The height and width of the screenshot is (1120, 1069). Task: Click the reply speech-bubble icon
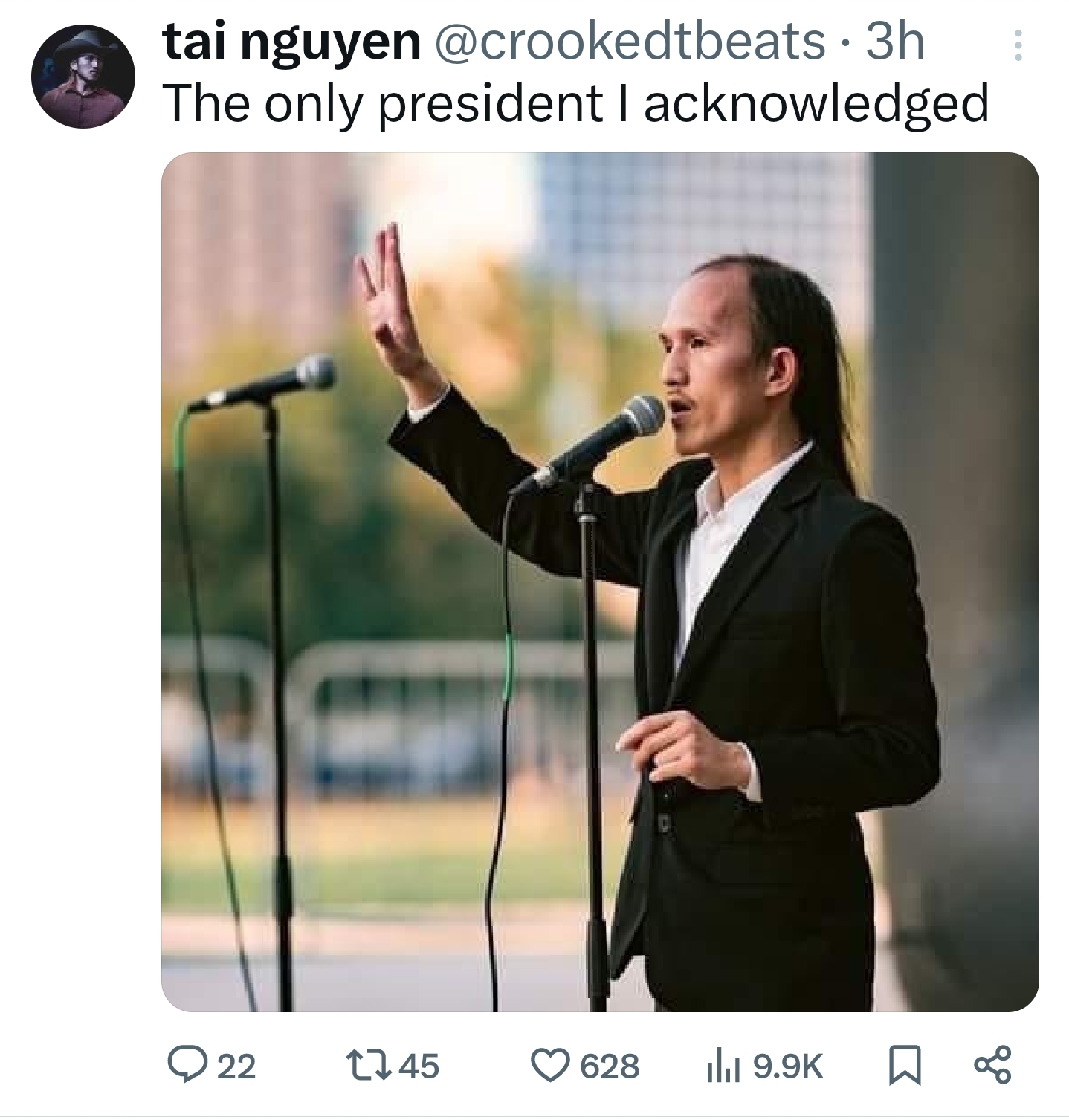pyautogui.click(x=189, y=1066)
